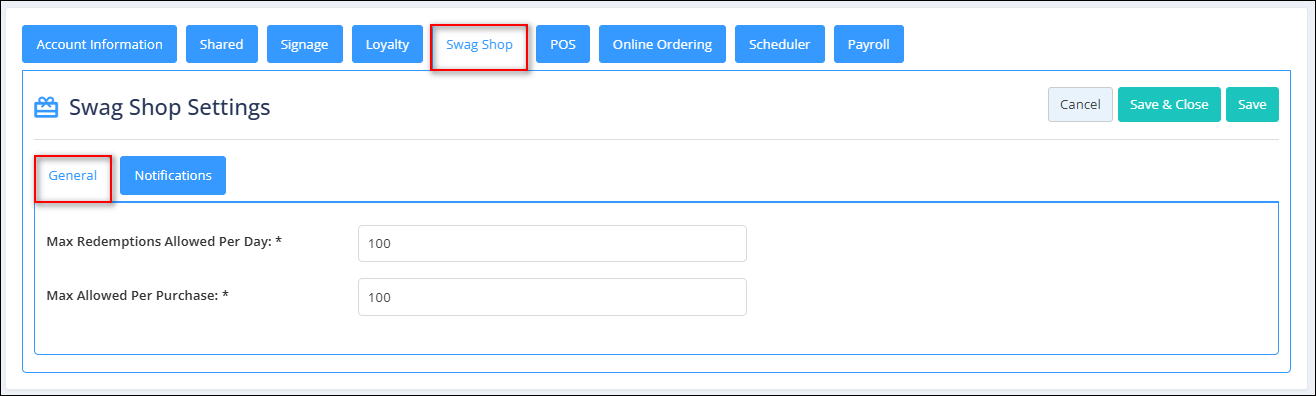The image size is (1316, 396).
Task: Open the Signage tab
Action: click(304, 44)
